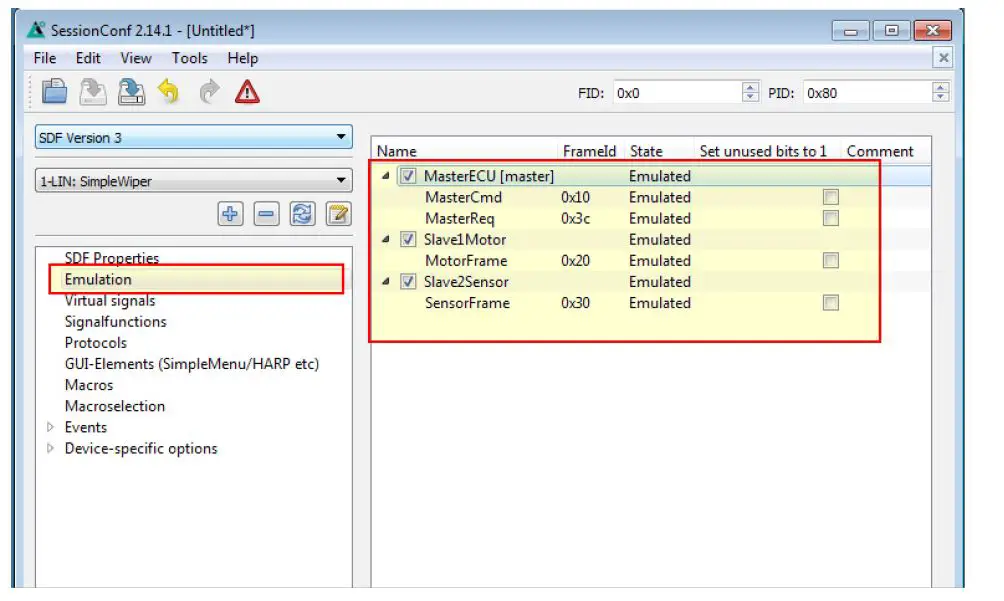
Task: Check unused bits box for SensorFrame
Action: coord(830,303)
